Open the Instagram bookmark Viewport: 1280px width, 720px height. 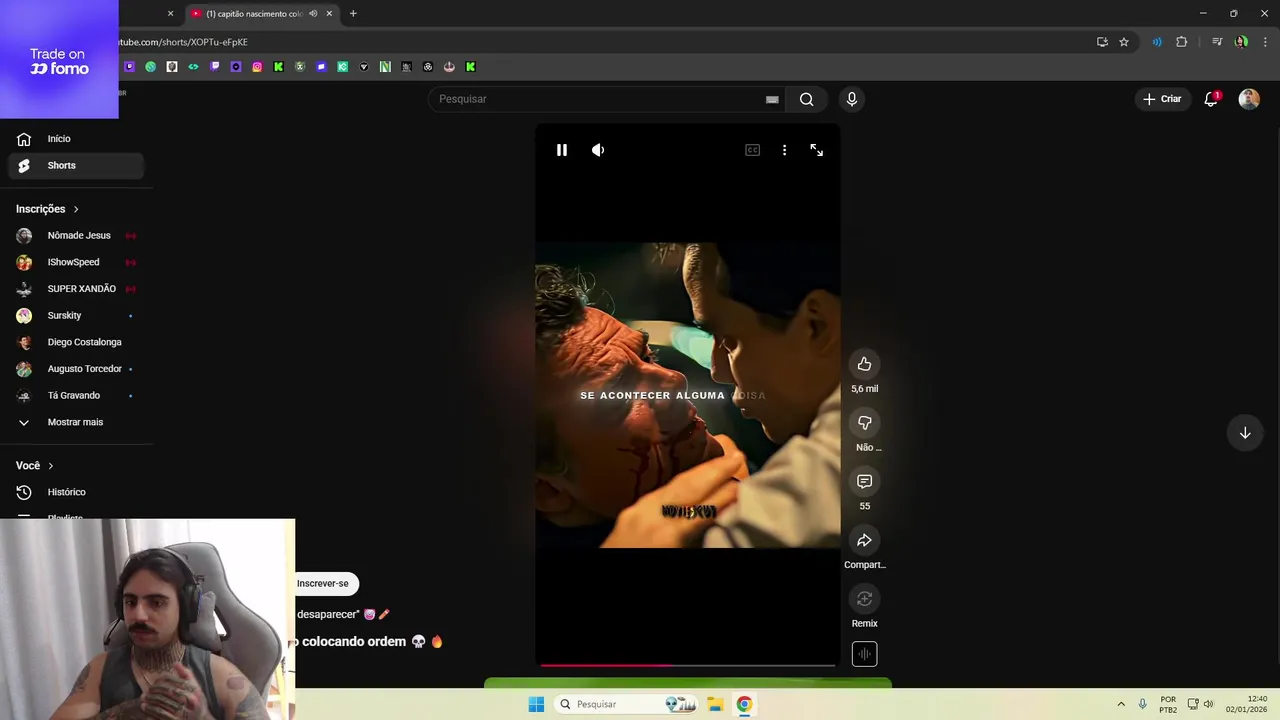coord(257,67)
